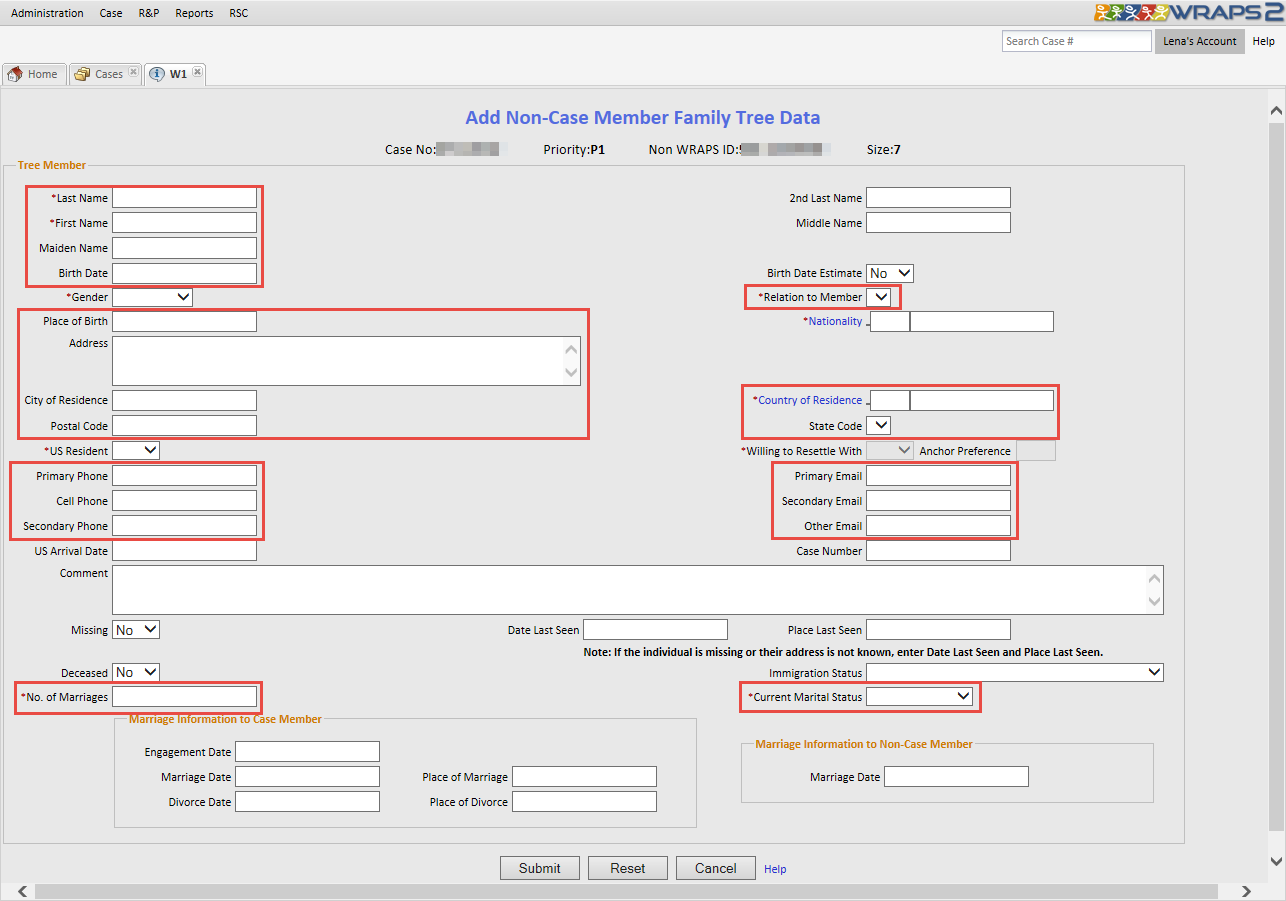Select the Birth Date field
The image size is (1286, 901).
tap(184, 273)
